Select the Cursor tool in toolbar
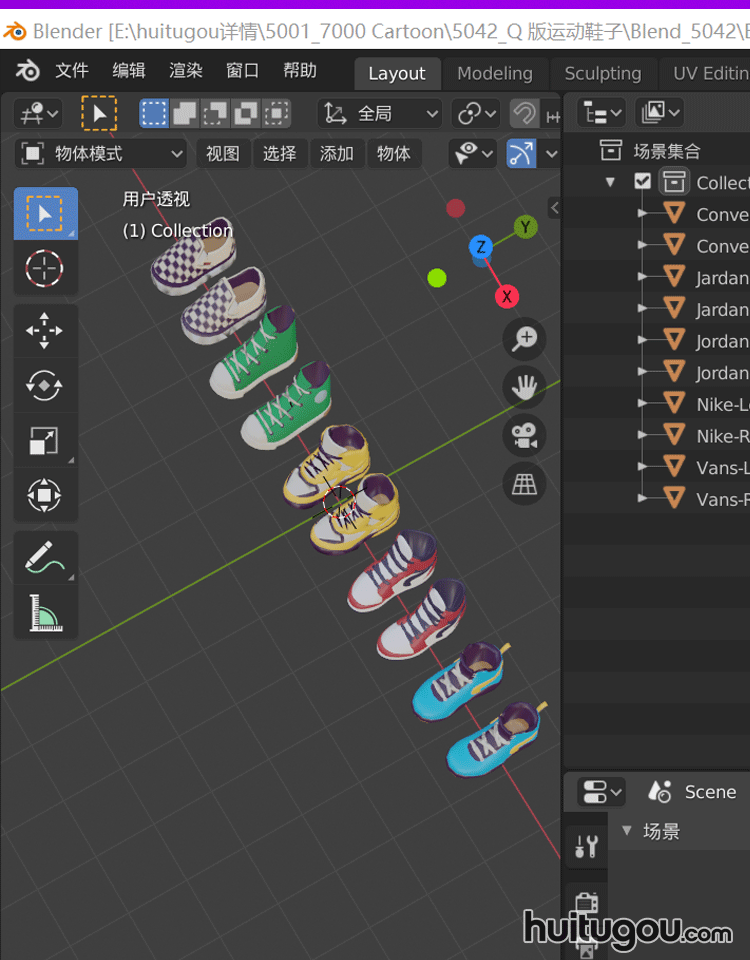750x960 pixels. tap(45, 268)
